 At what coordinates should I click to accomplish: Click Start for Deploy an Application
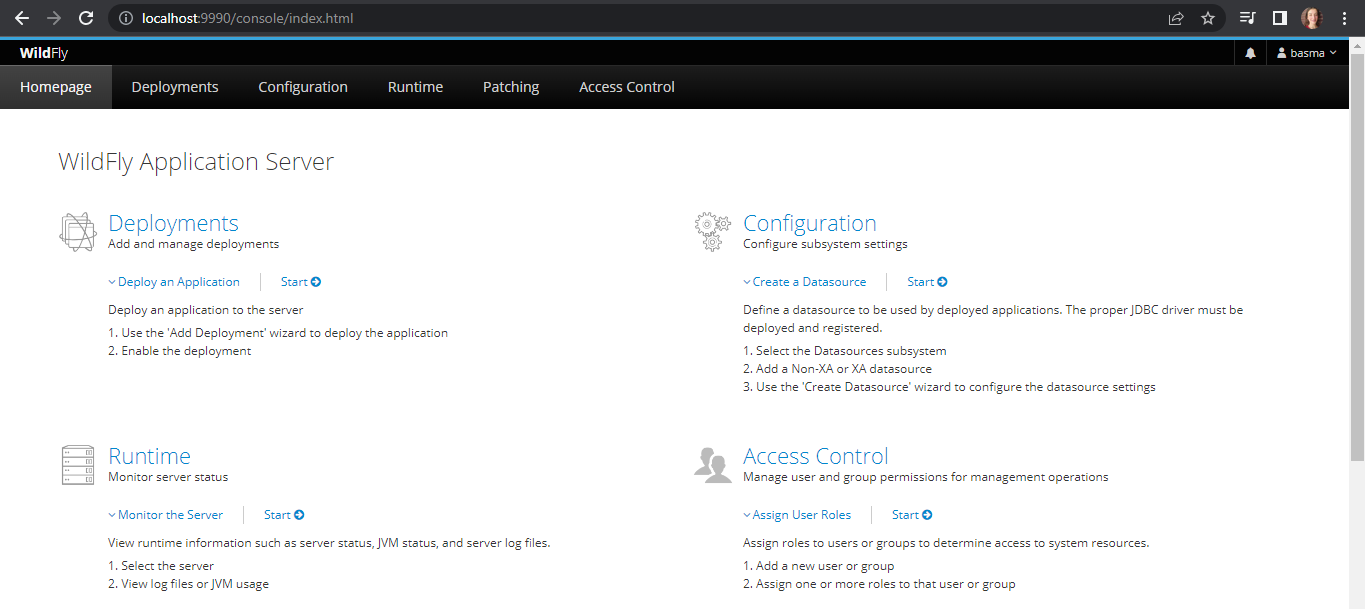tap(301, 282)
